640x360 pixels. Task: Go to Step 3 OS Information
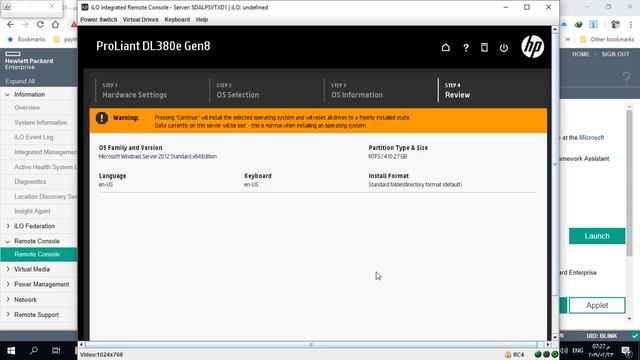click(x=357, y=91)
